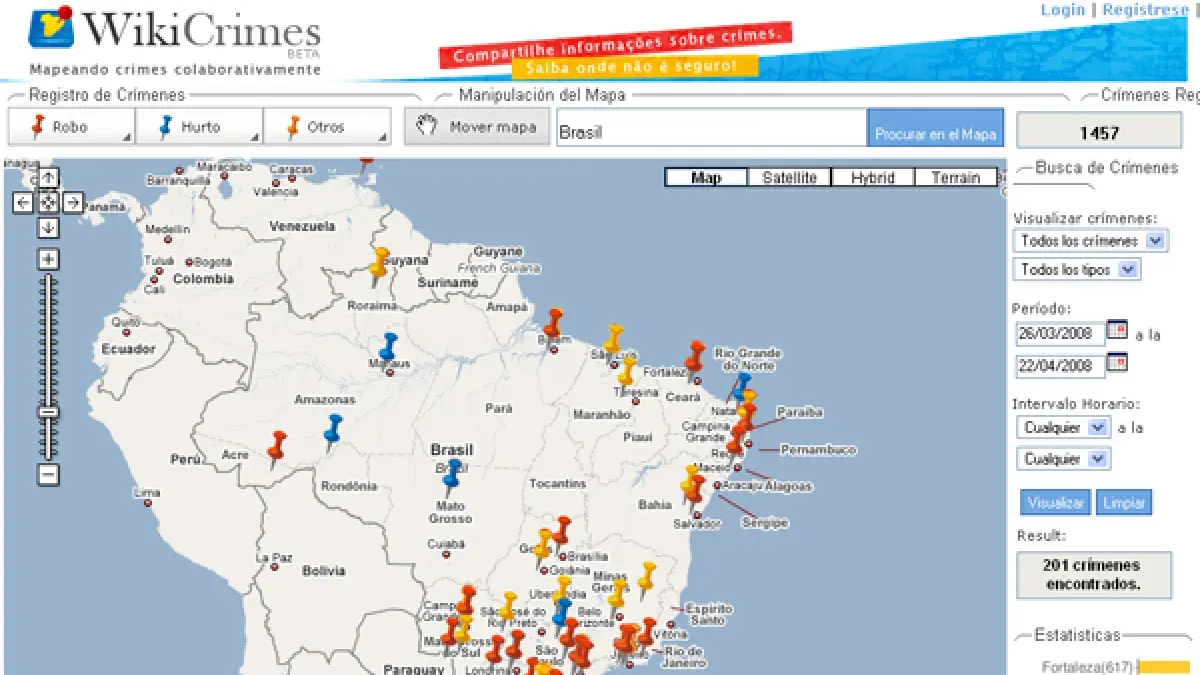Select the Robo crime type button
Image resolution: width=1200 pixels, height=675 pixels.
[72, 127]
